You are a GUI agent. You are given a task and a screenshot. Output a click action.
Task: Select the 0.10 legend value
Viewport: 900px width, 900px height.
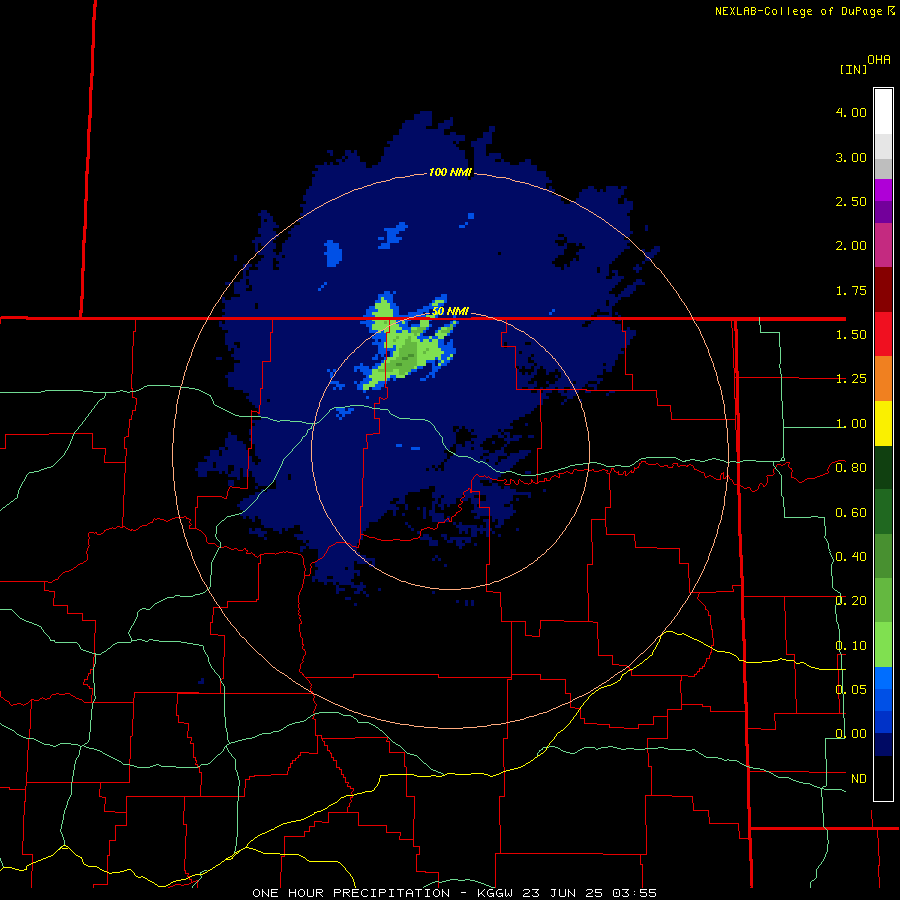click(851, 646)
